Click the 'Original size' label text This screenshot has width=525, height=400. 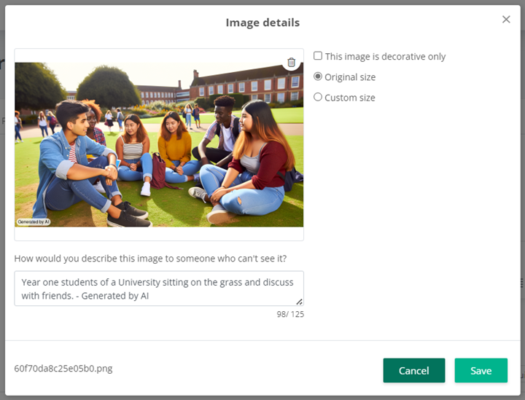click(350, 77)
